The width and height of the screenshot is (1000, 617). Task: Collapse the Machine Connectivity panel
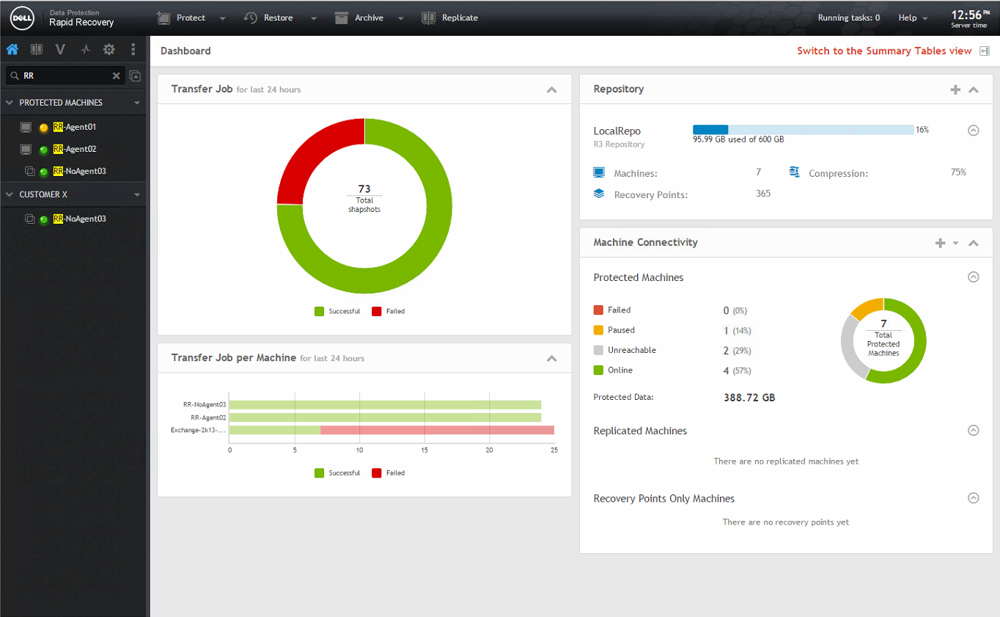pyautogui.click(x=973, y=243)
